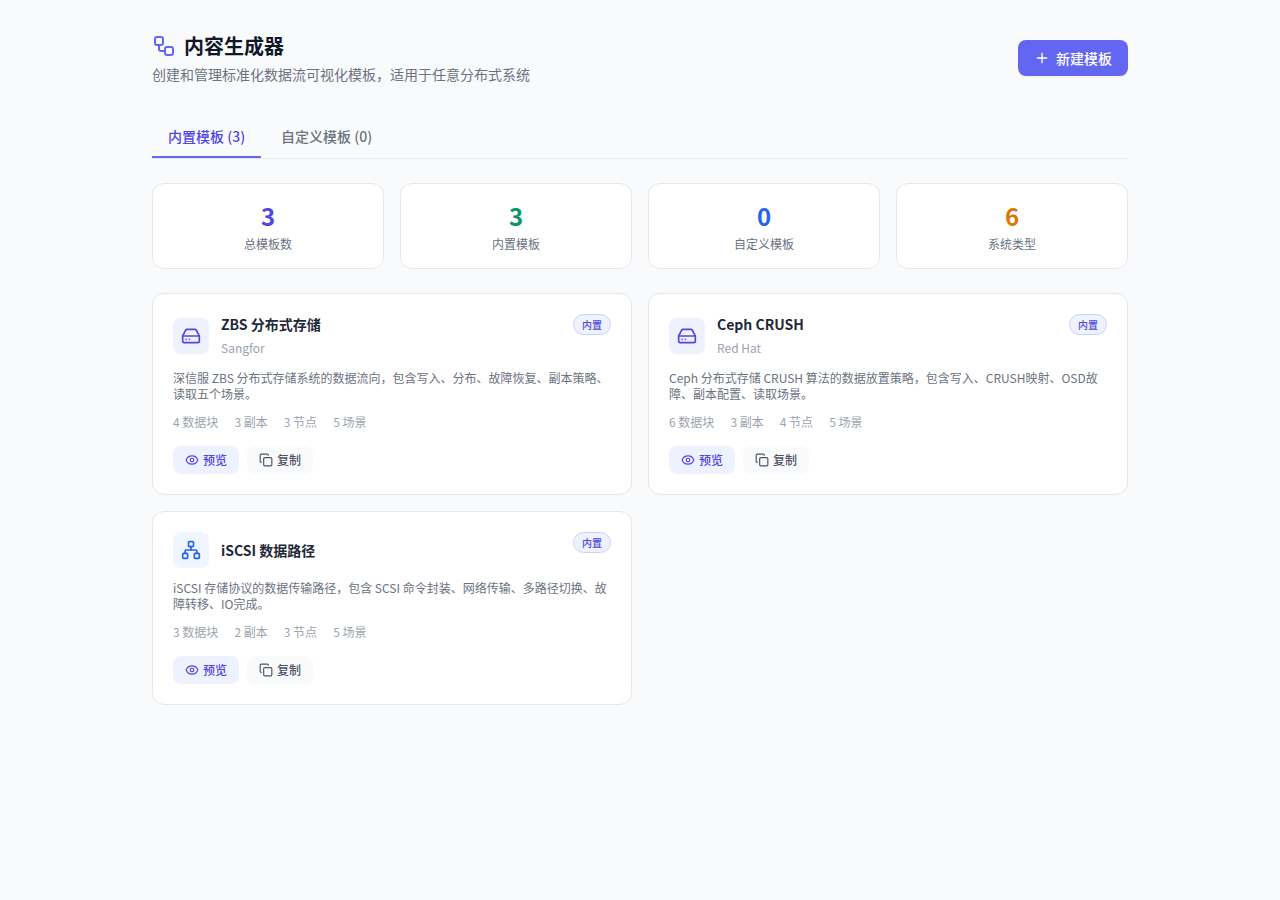Select the 内置模板 count card

[516, 226]
